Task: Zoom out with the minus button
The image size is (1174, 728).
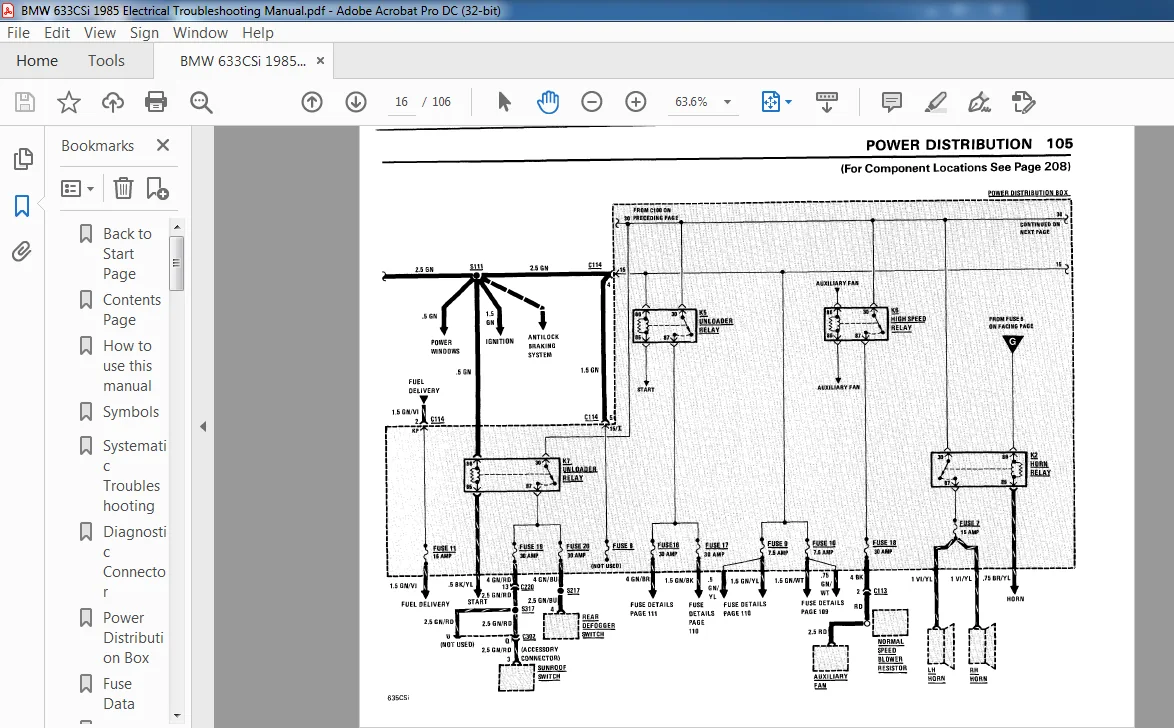Action: pyautogui.click(x=591, y=102)
